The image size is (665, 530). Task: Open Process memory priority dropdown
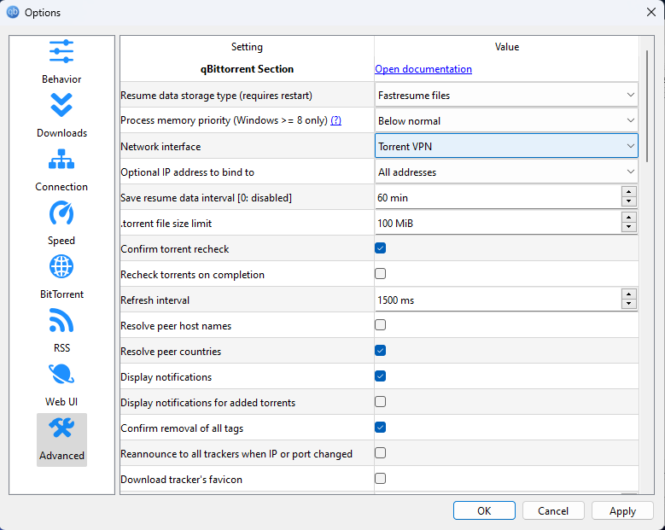pyautogui.click(x=506, y=121)
